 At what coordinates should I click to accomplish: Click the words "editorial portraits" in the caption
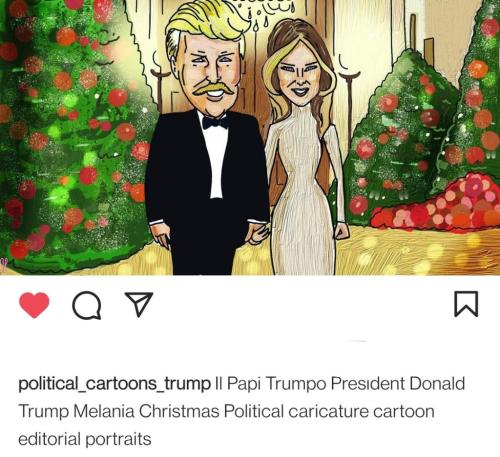(85, 439)
